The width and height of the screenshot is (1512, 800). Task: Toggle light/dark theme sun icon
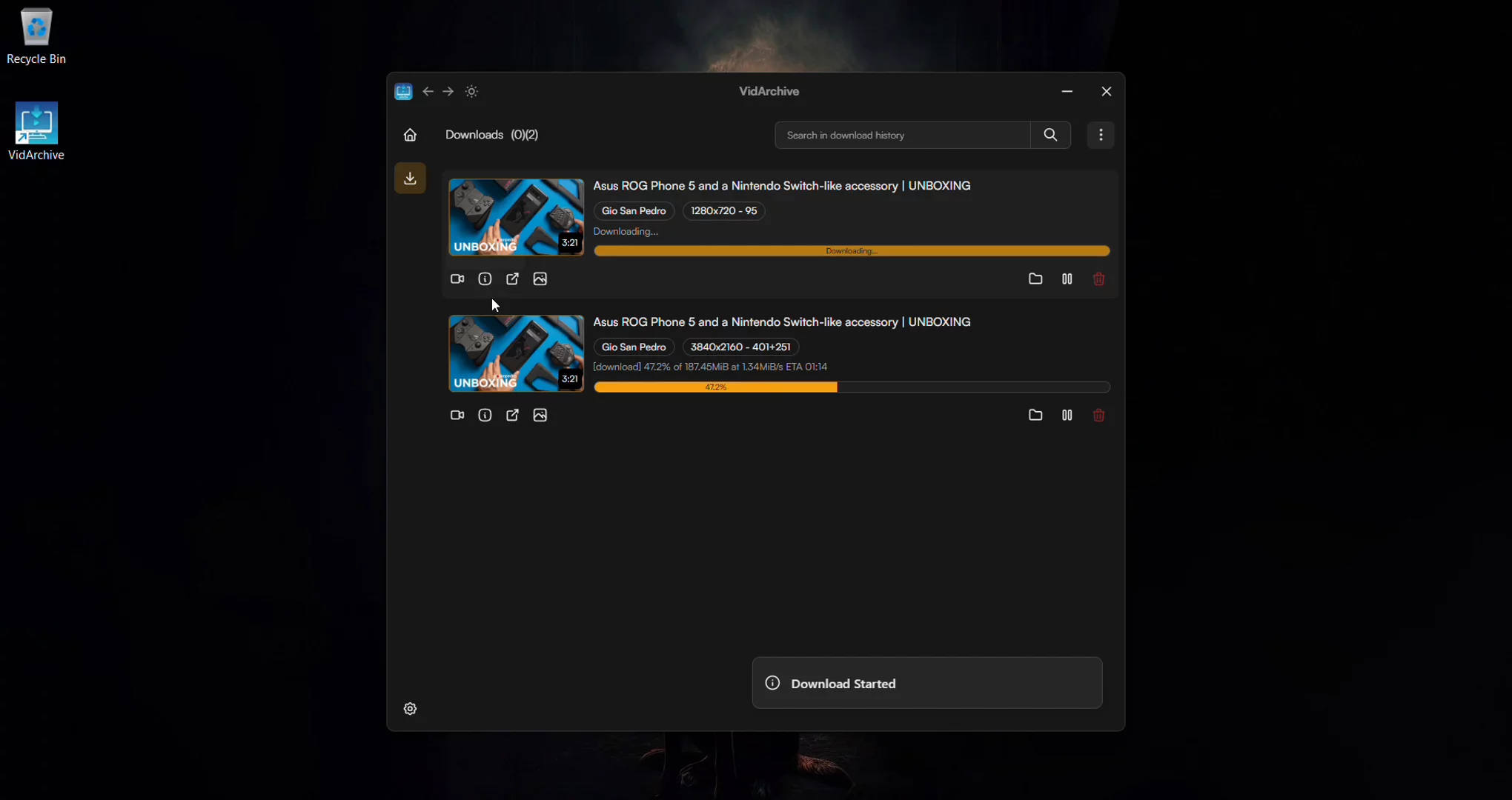pyautogui.click(x=472, y=91)
